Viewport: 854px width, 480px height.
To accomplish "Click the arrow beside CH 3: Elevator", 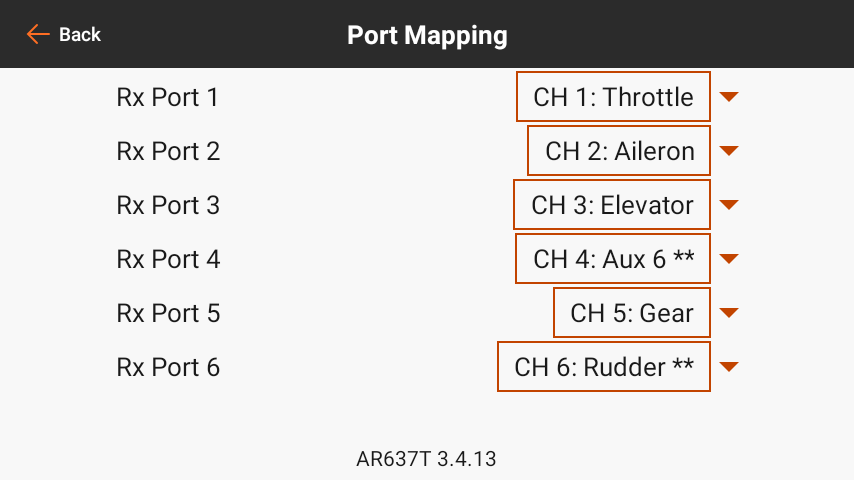I will click(x=729, y=205).
